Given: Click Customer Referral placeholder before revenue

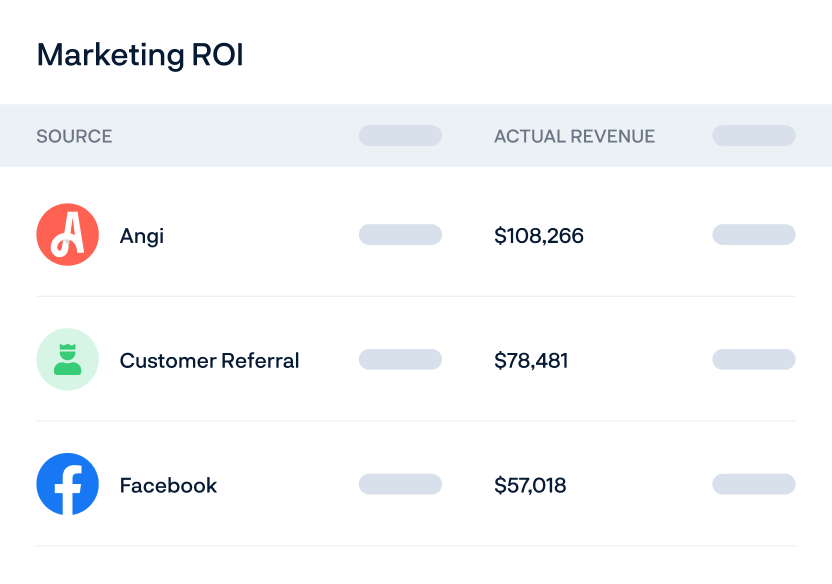Looking at the screenshot, I should coord(400,360).
